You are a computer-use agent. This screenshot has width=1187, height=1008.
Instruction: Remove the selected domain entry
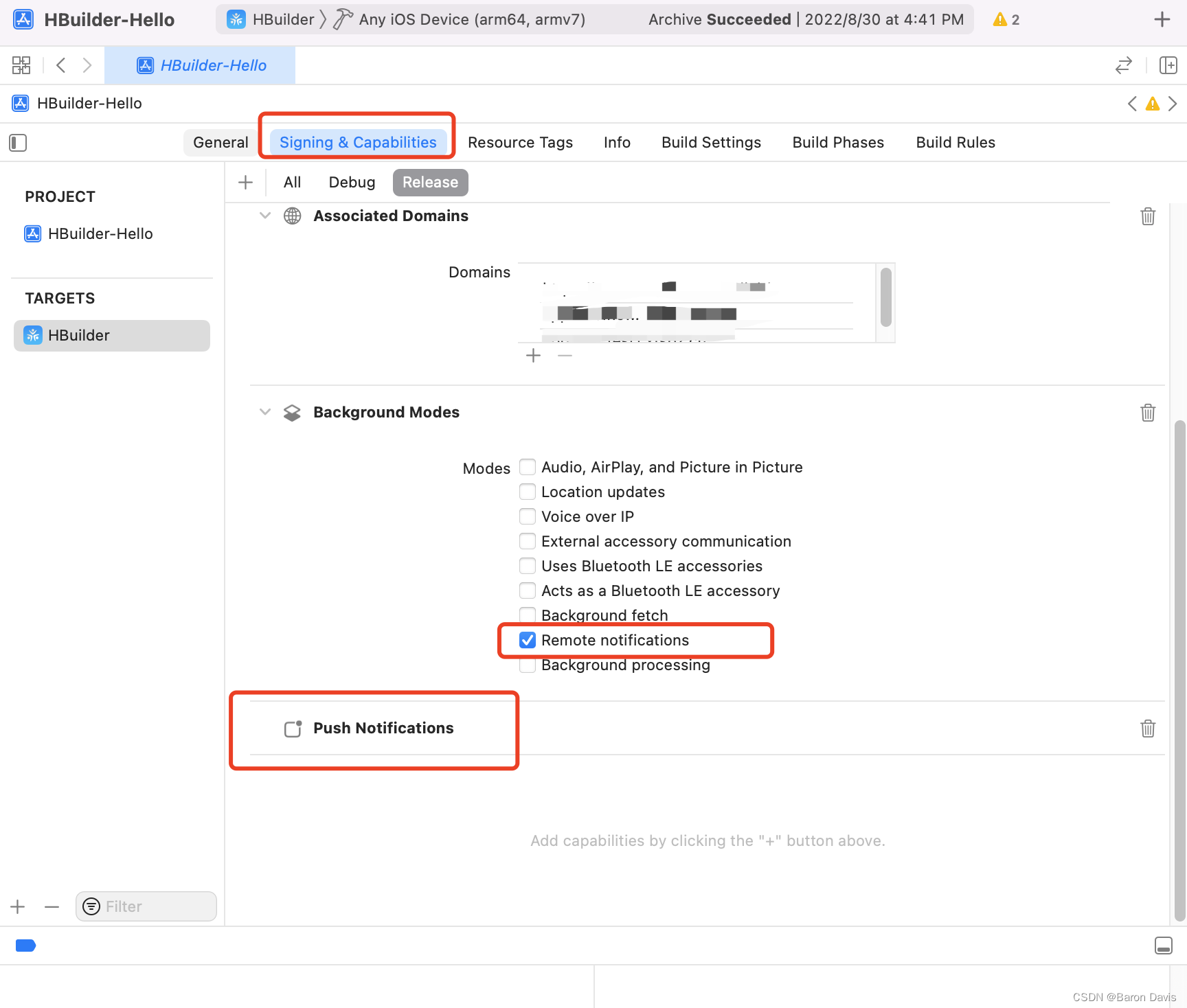(565, 356)
